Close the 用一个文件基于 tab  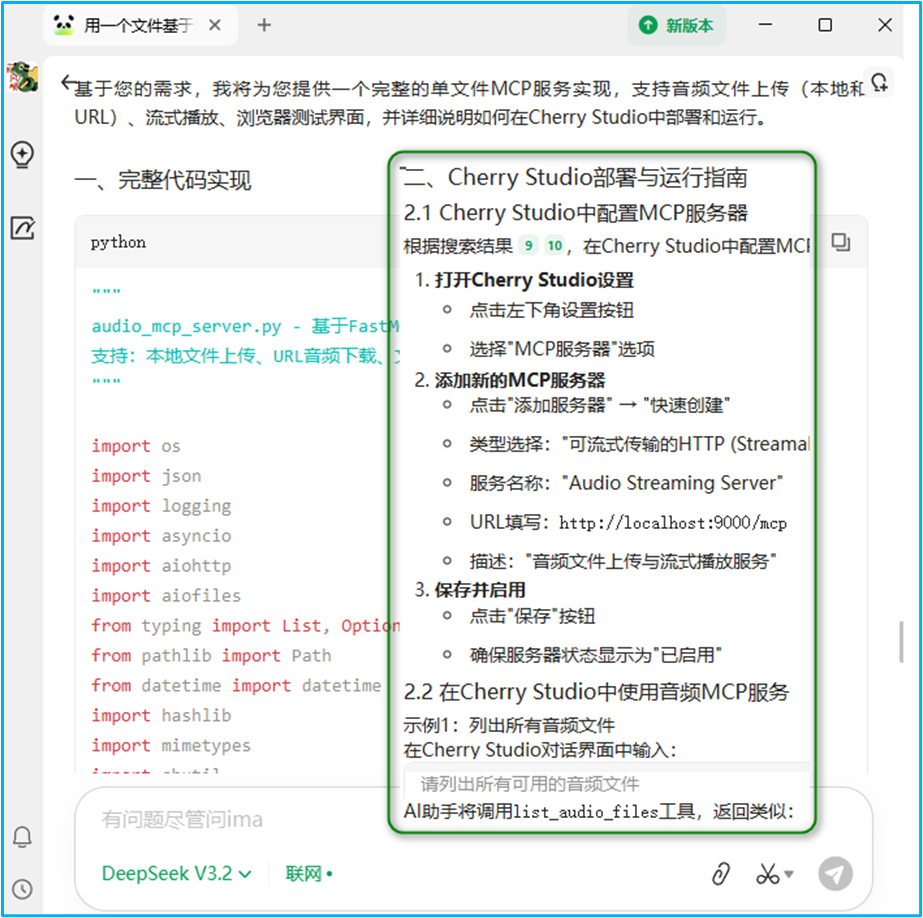[215, 25]
